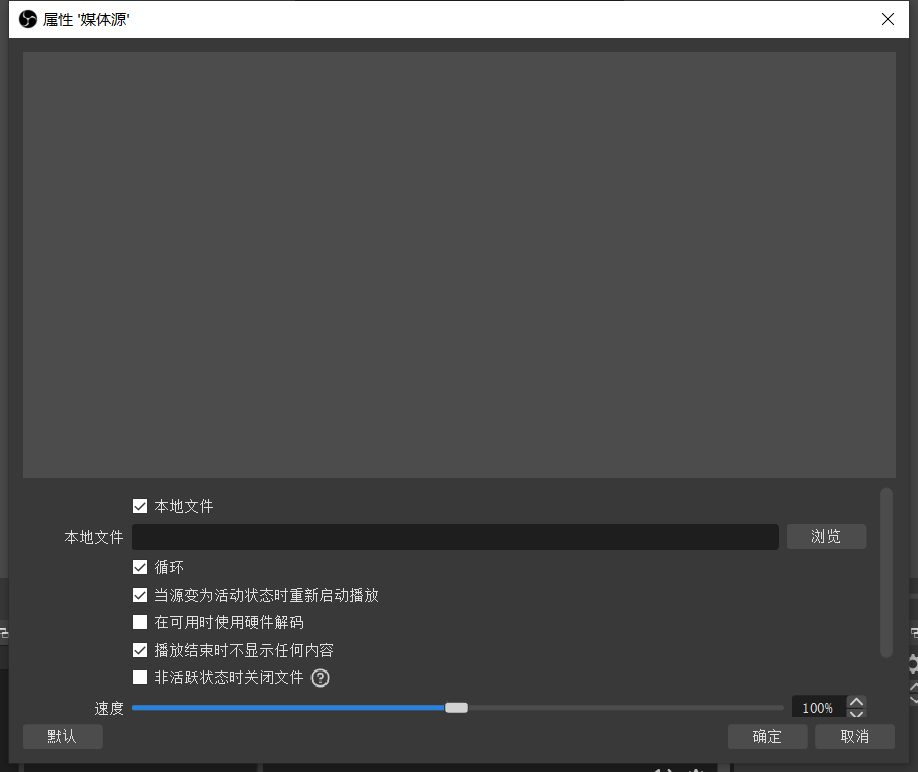Viewport: 918px width, 772px height.
Task: Close the 属性 '媒体源' dialog
Action: (x=888, y=19)
